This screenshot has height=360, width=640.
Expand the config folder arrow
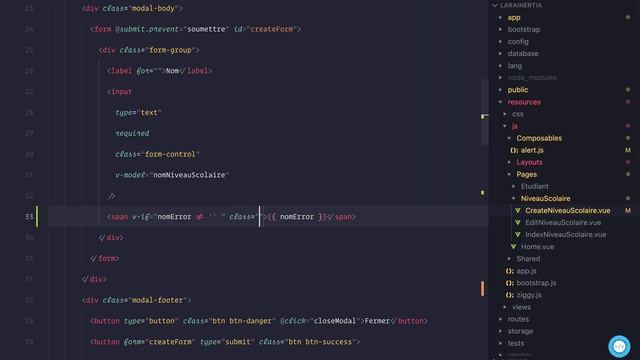pos(500,42)
